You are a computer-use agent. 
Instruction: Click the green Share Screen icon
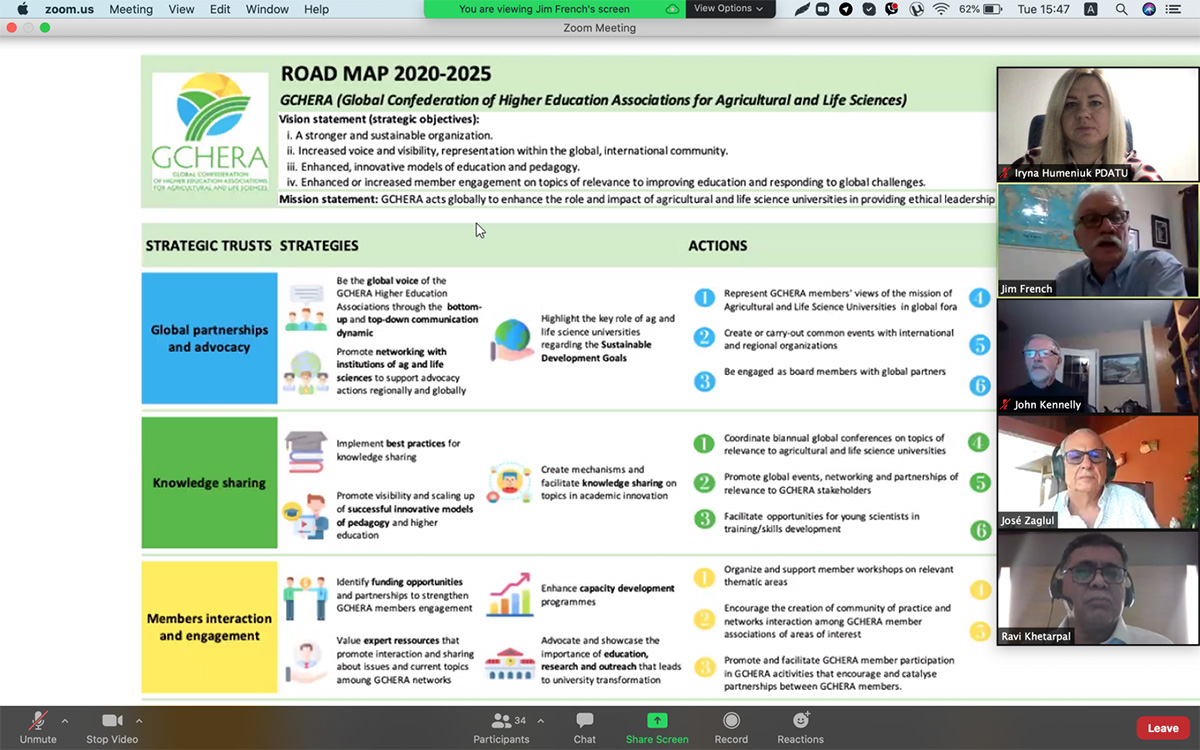tap(657, 720)
